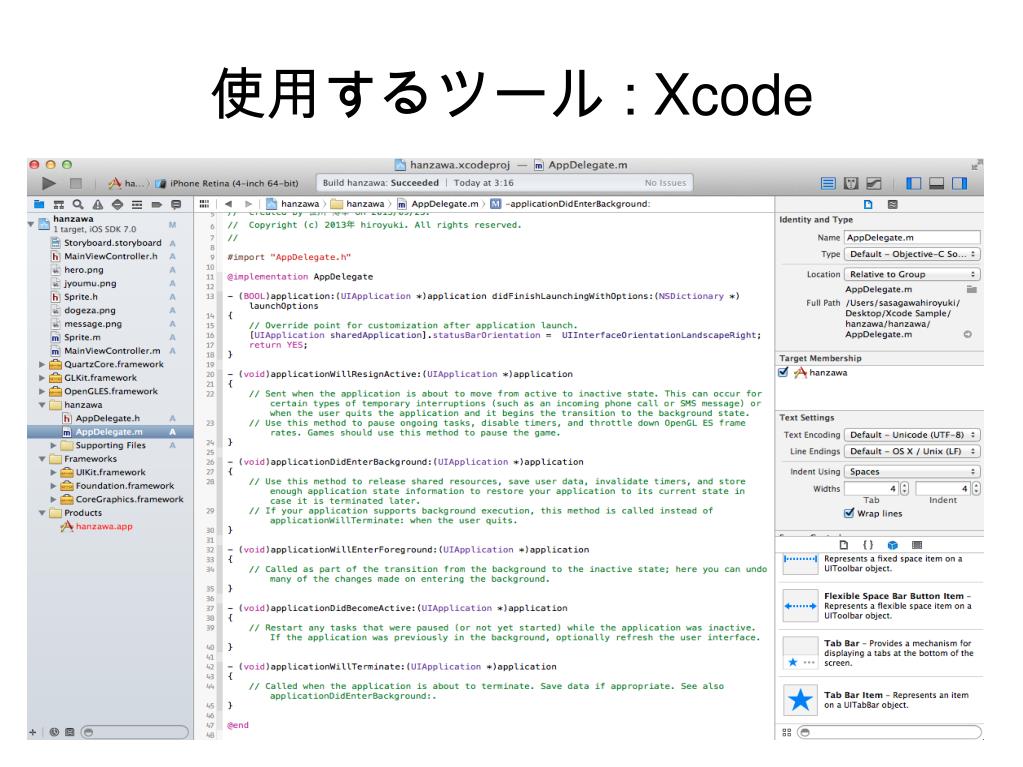Open the Test navigator

117,204
